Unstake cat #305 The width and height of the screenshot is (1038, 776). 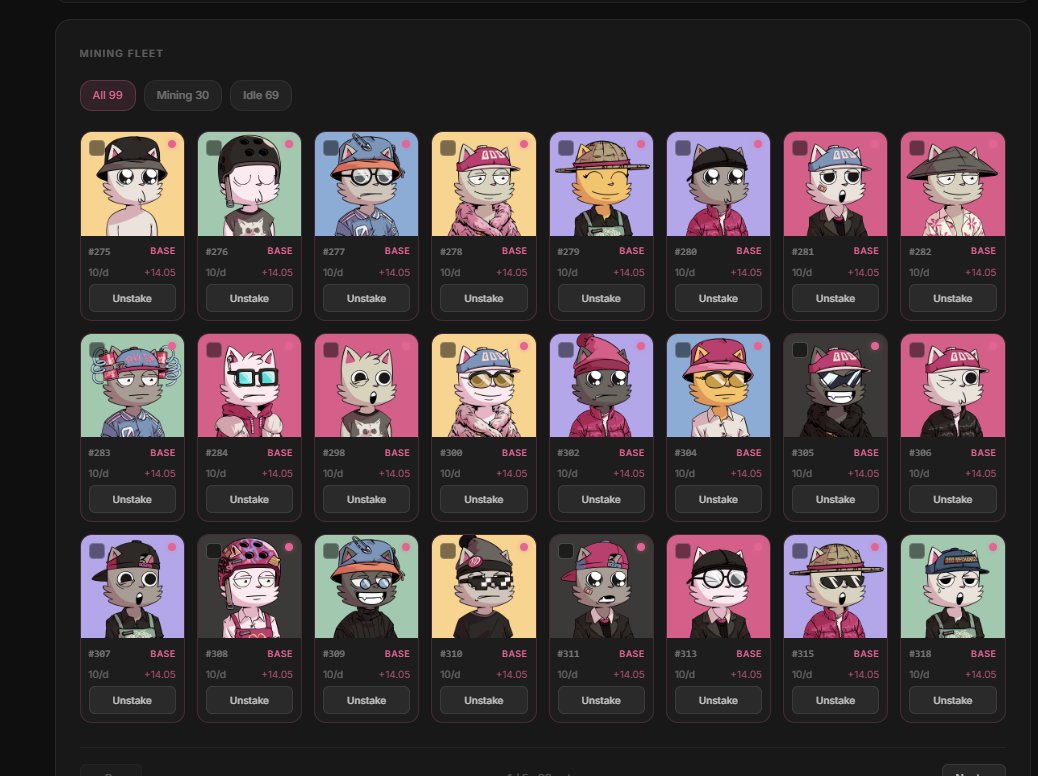(x=835, y=500)
